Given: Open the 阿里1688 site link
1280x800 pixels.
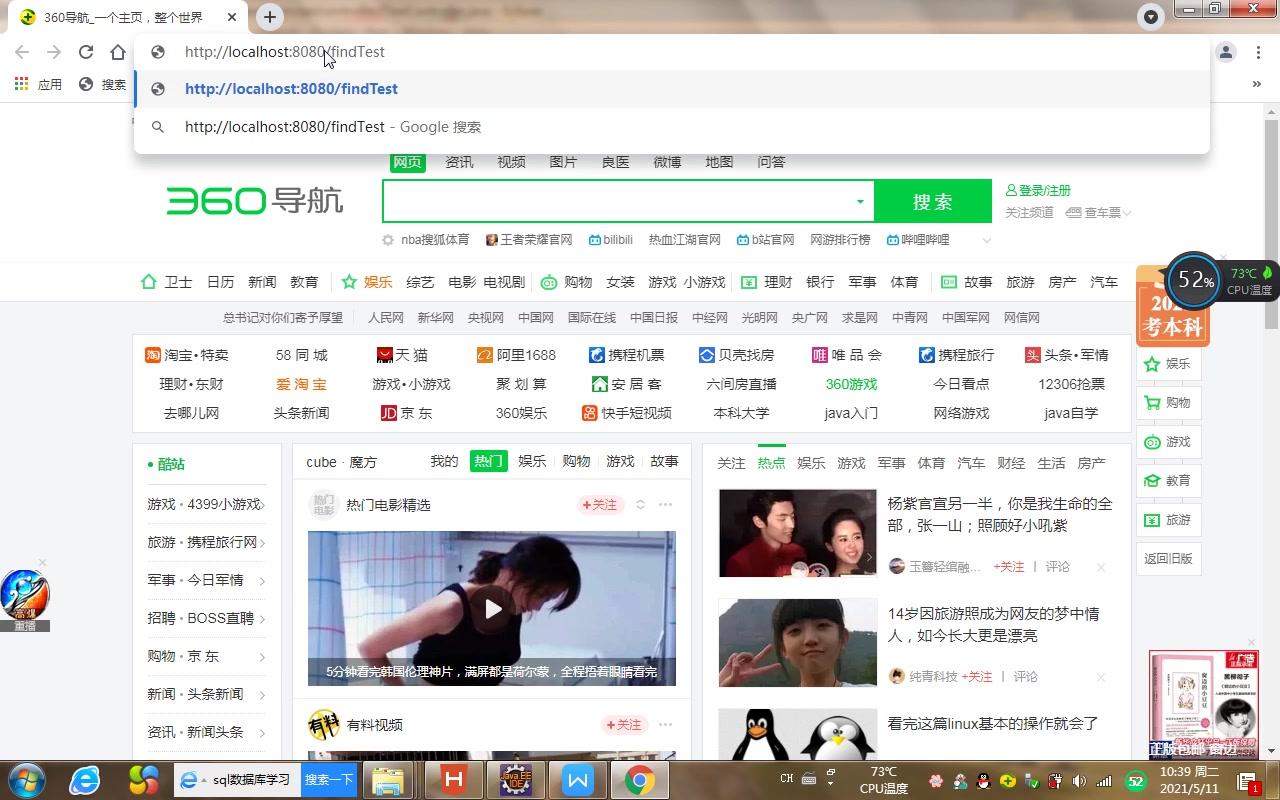Looking at the screenshot, I should 516,355.
